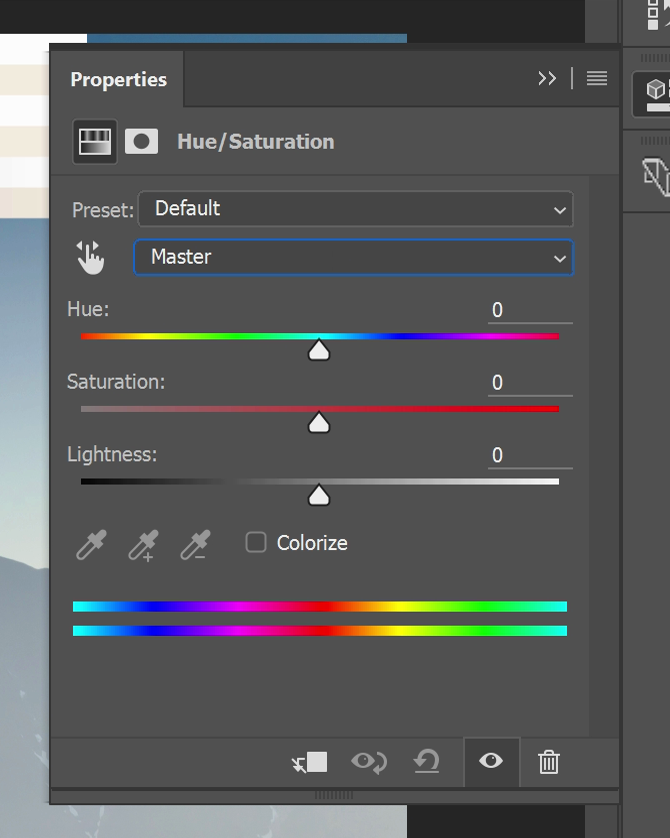Click the Lightness value field

coord(530,456)
